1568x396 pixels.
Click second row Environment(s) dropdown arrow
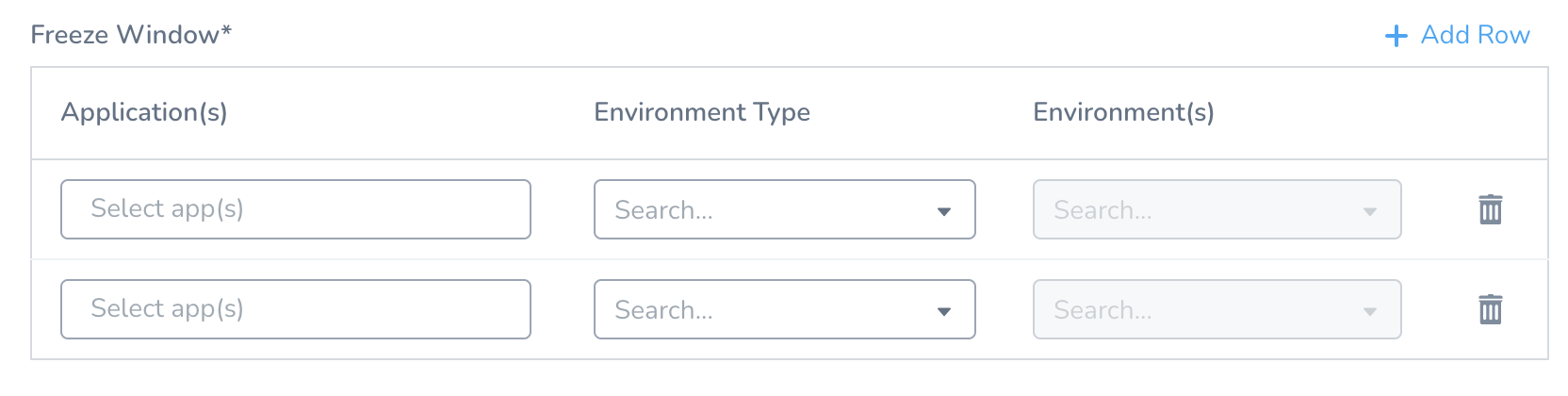(x=1370, y=311)
